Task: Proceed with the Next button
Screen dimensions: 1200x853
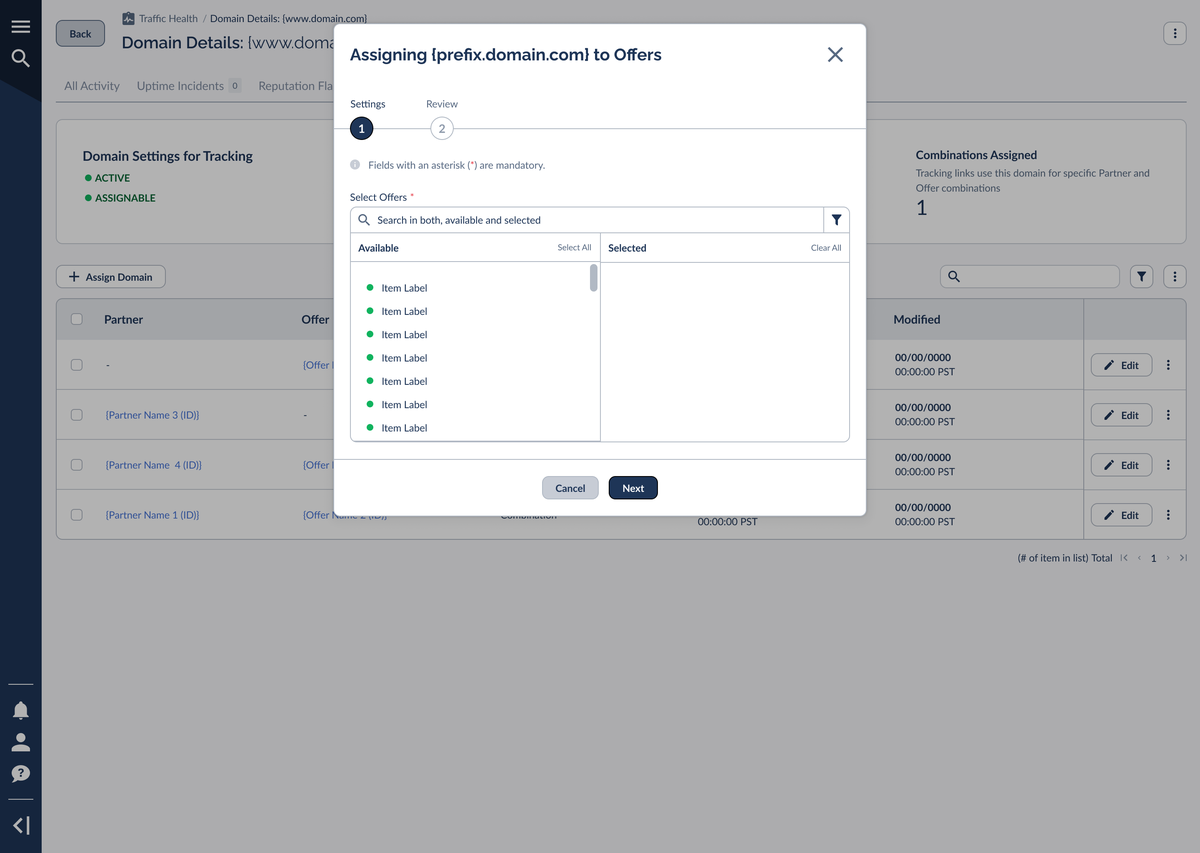Action: (633, 488)
